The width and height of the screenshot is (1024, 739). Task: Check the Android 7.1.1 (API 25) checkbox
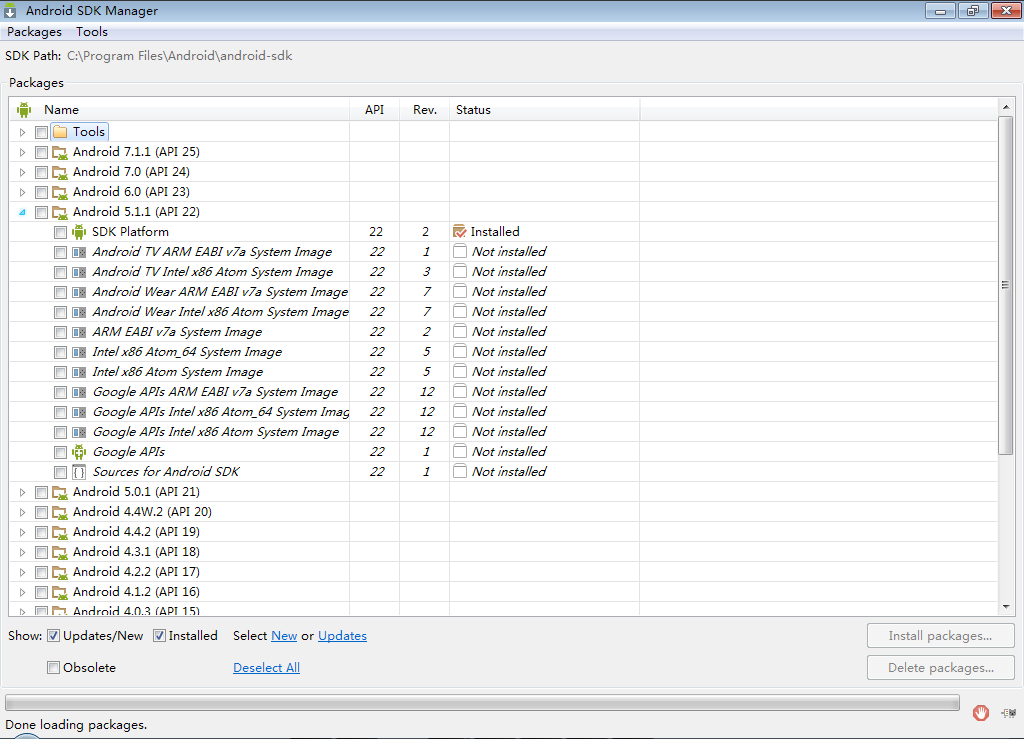(41, 153)
